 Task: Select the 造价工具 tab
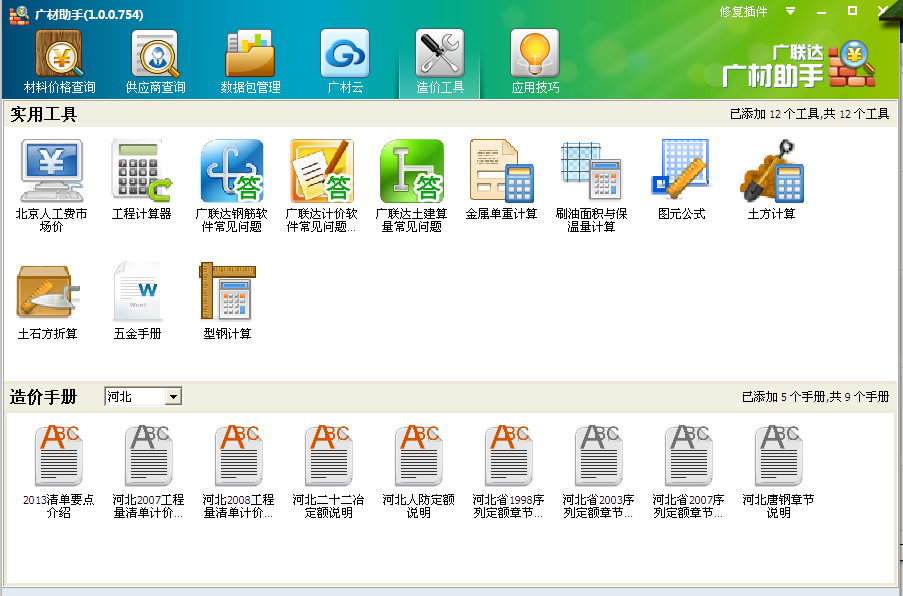pos(440,62)
